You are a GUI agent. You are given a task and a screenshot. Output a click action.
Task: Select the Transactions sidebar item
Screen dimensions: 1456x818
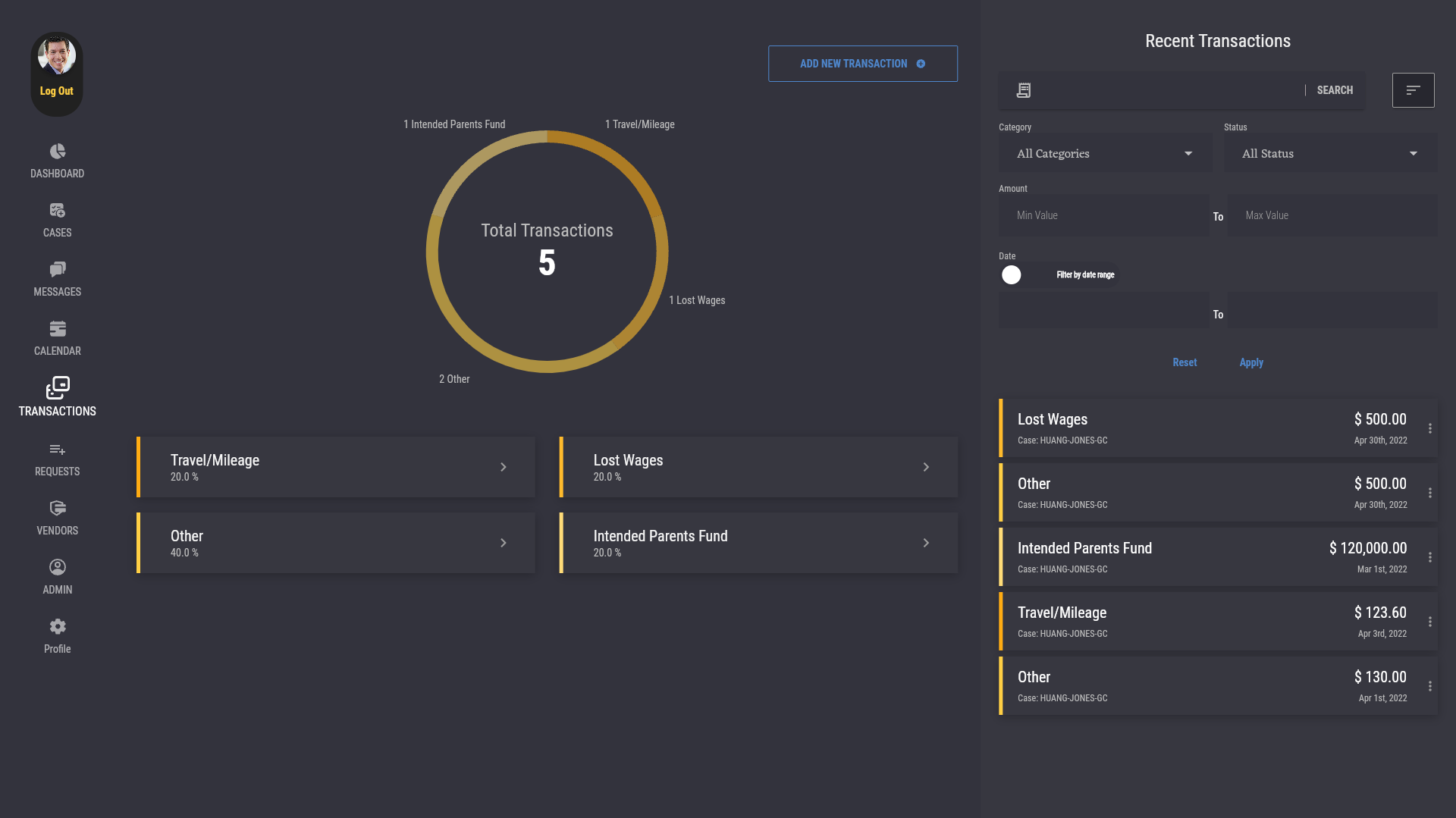[x=58, y=397]
